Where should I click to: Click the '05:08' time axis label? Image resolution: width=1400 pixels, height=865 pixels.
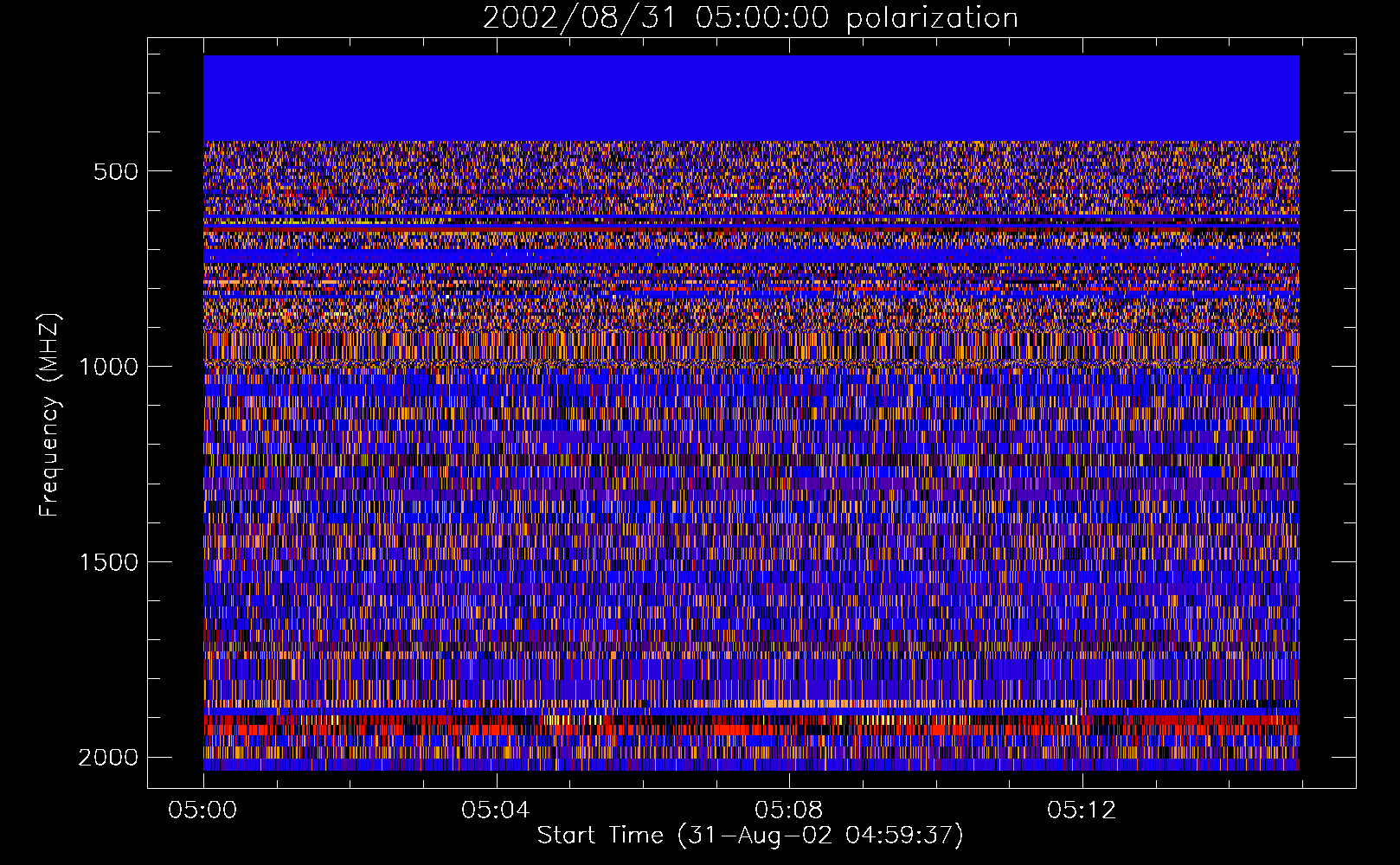pyautogui.click(x=789, y=810)
